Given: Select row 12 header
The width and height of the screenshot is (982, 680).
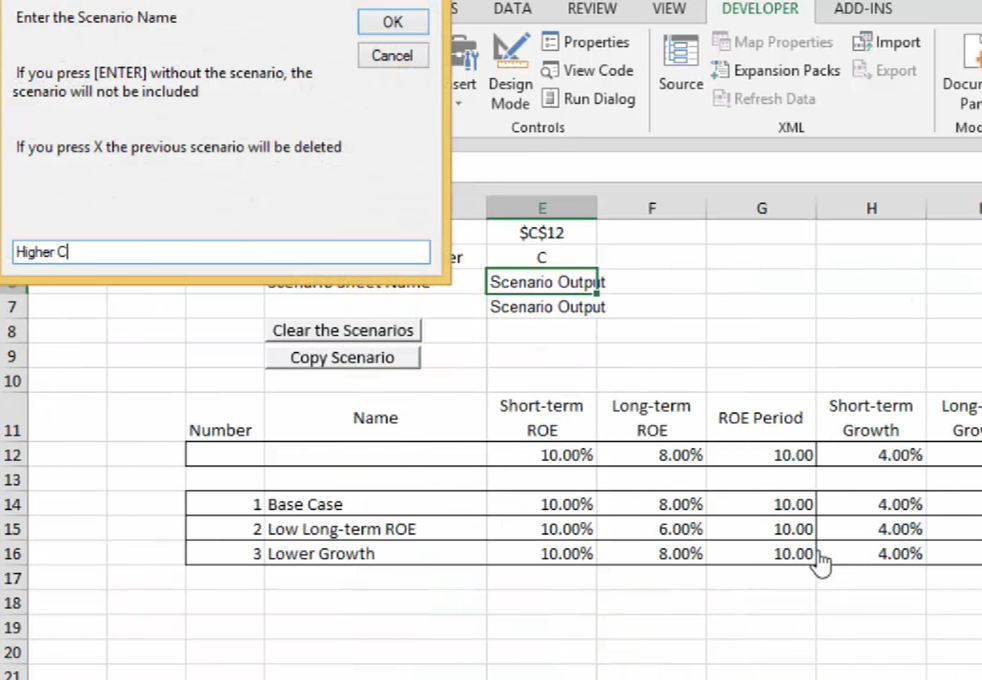Looking at the screenshot, I should pos(13,455).
